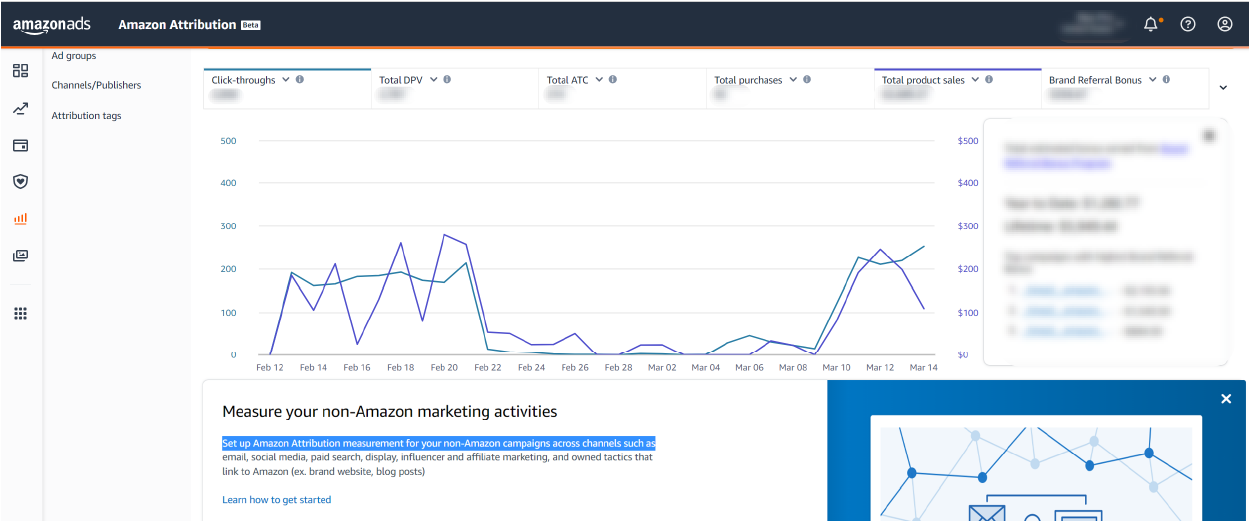Click the Amazon Attribution header title
The height and width of the screenshot is (521, 1249).
[x=177, y=25]
